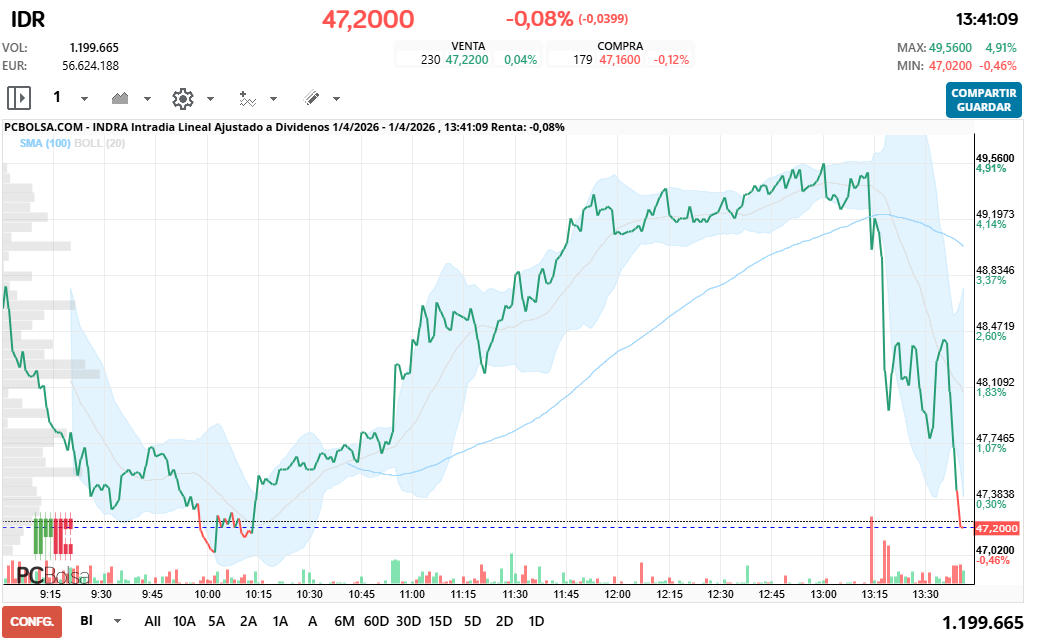This screenshot has height=643, width=1037.
Task: Click the 12:00 time axis label
Action: point(617,594)
